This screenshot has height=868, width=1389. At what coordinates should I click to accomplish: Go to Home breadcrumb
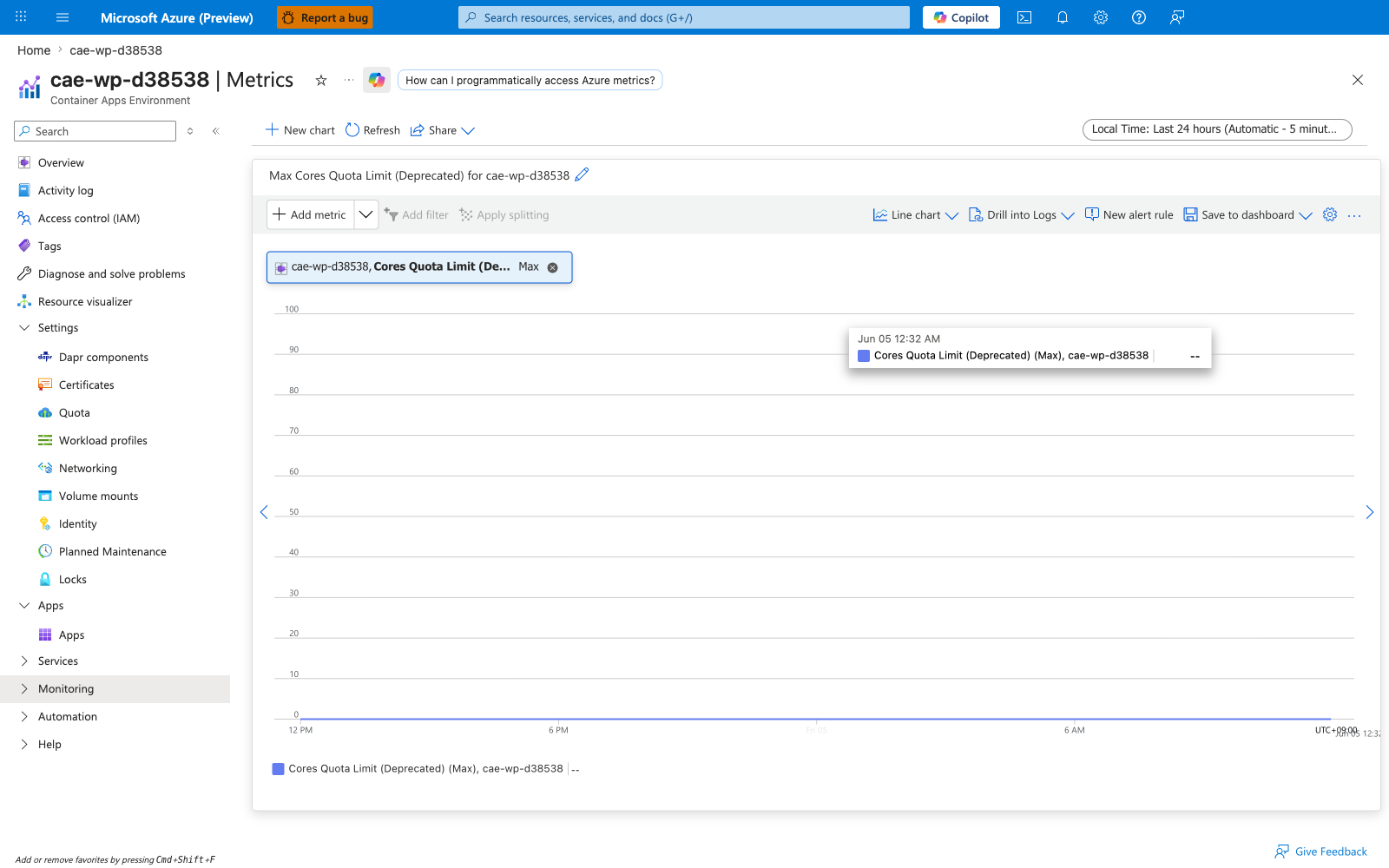tap(34, 50)
